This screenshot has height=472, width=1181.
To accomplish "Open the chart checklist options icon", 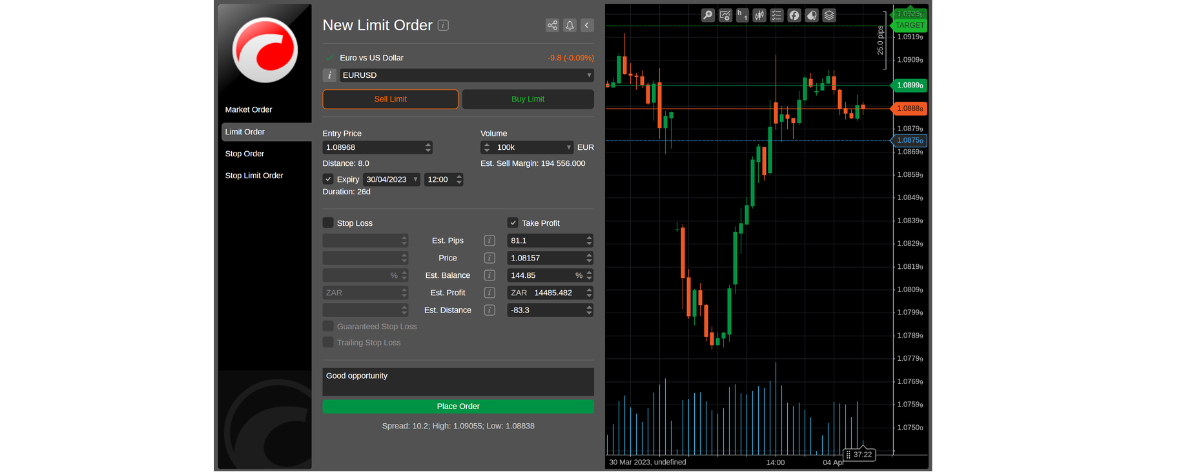I will (777, 15).
